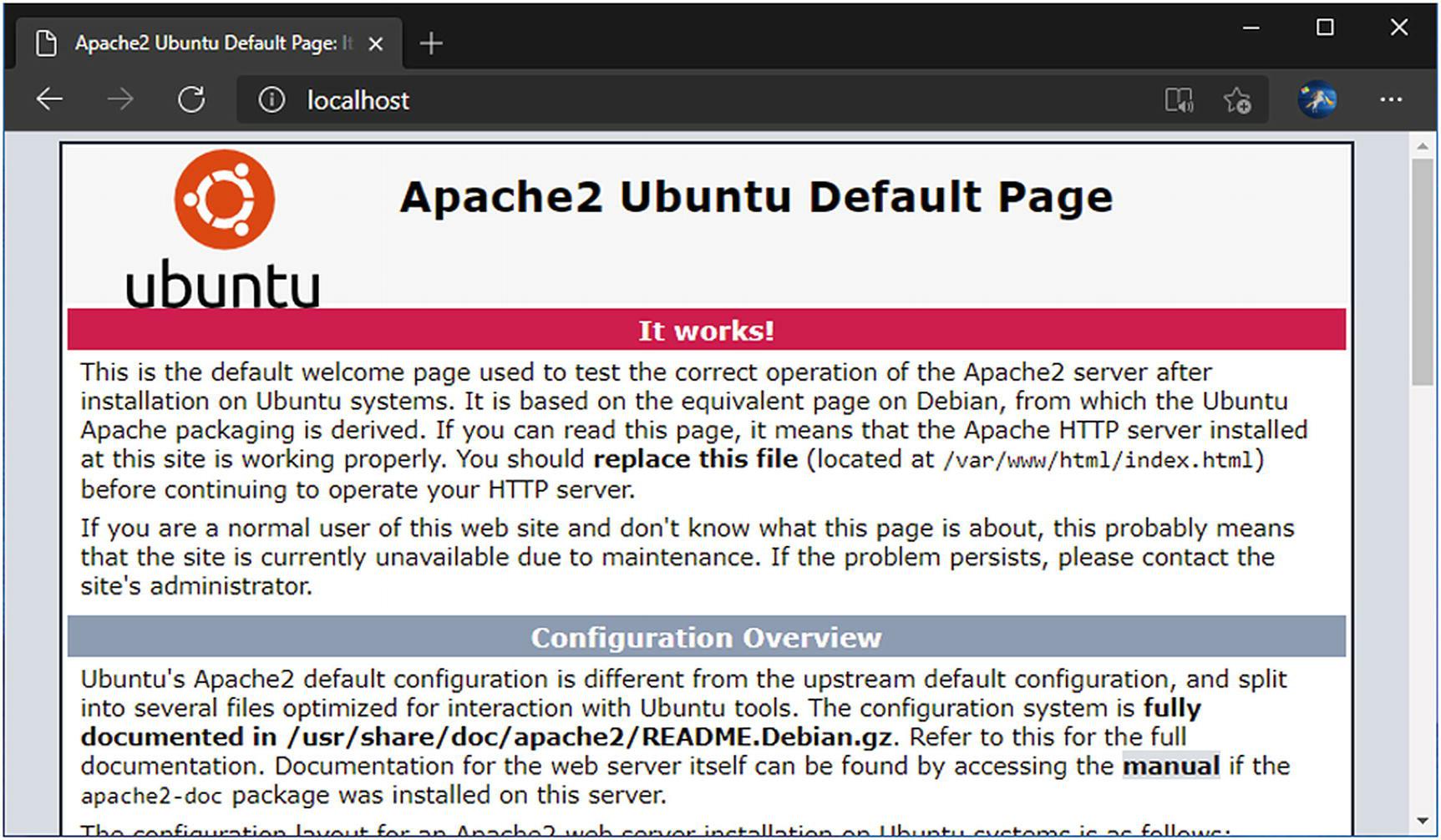Open the browser settings ellipsis menu
Viewport: 1441px width, 840px height.
[x=1391, y=100]
